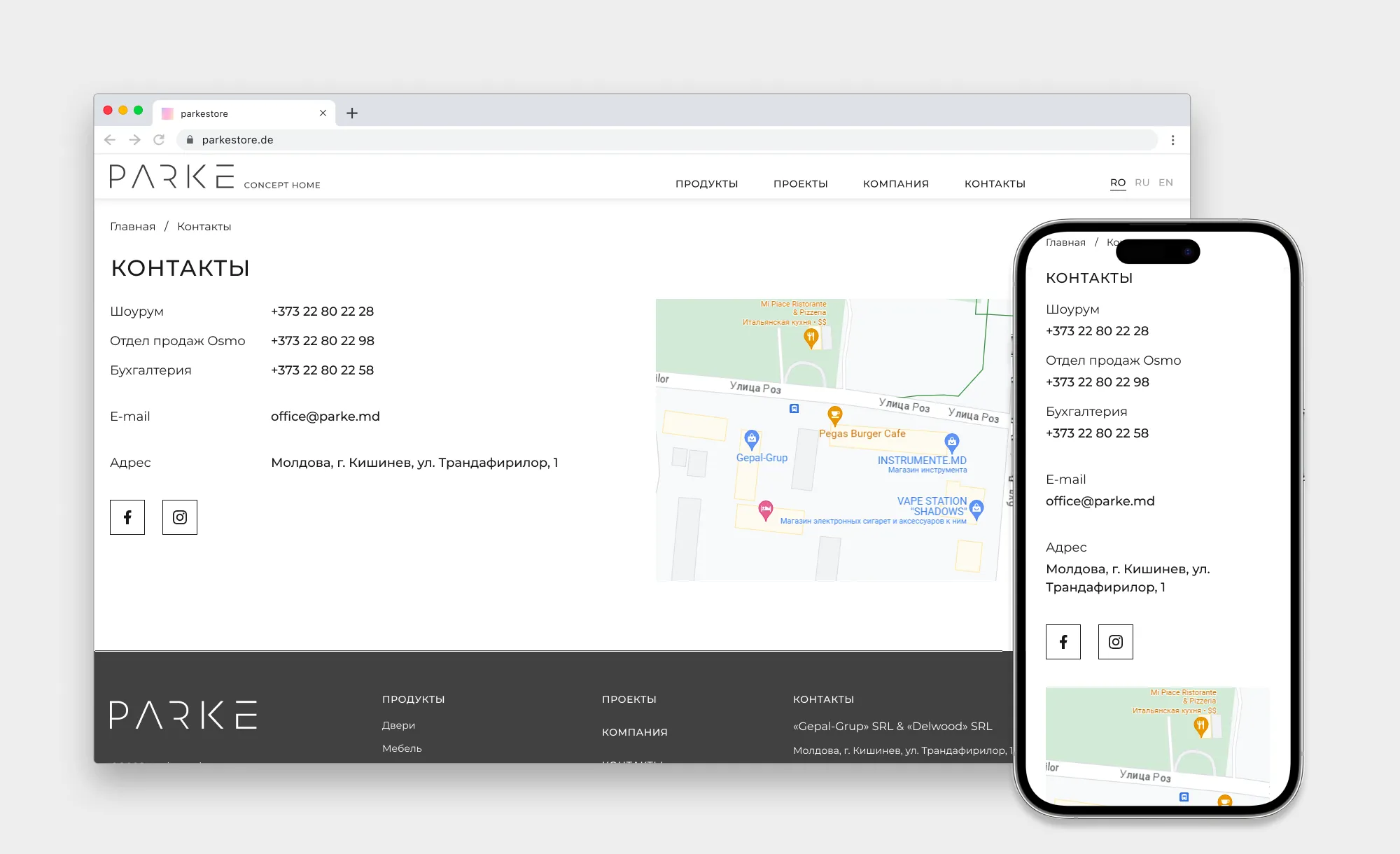The image size is (1400, 854).
Task: Open ПРОЕКТЫ in top navigation
Action: [x=800, y=184]
